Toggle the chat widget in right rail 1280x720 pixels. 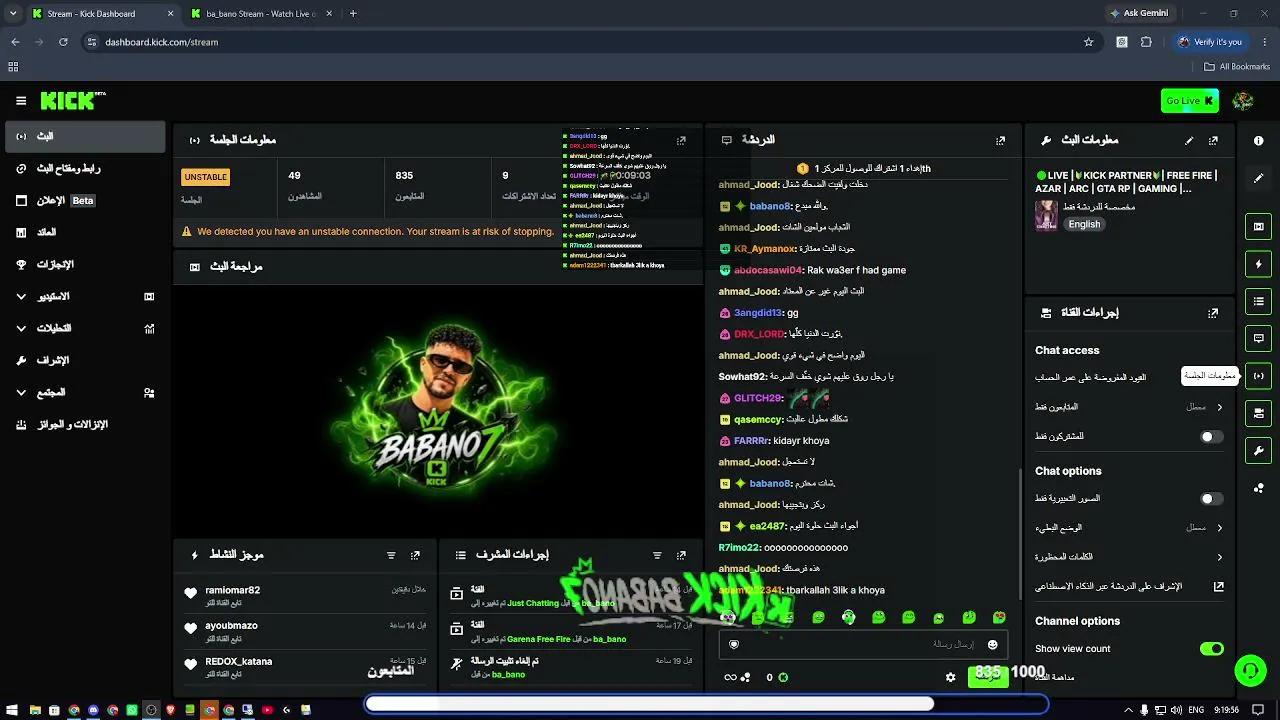[x=1258, y=338]
